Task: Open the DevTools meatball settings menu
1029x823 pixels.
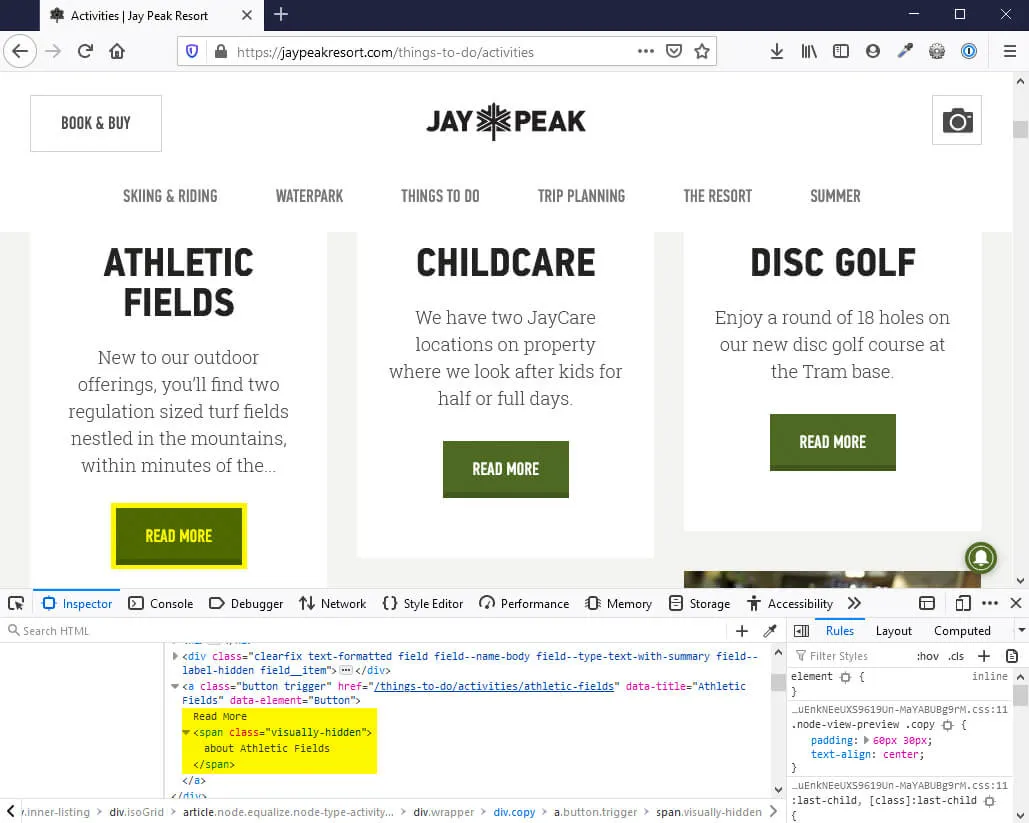Action: 989,603
